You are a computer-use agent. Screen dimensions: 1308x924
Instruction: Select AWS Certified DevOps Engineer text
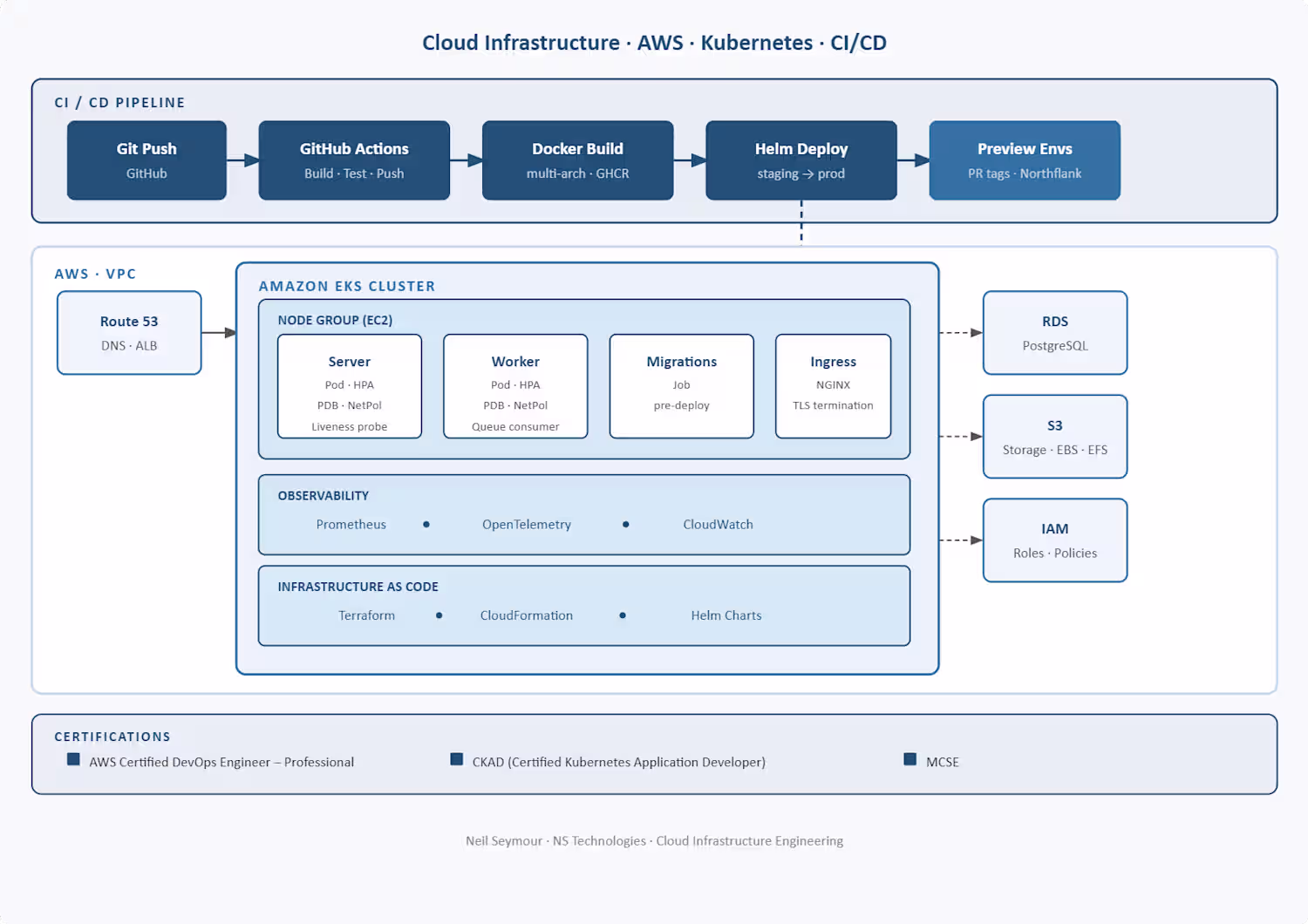click(221, 762)
